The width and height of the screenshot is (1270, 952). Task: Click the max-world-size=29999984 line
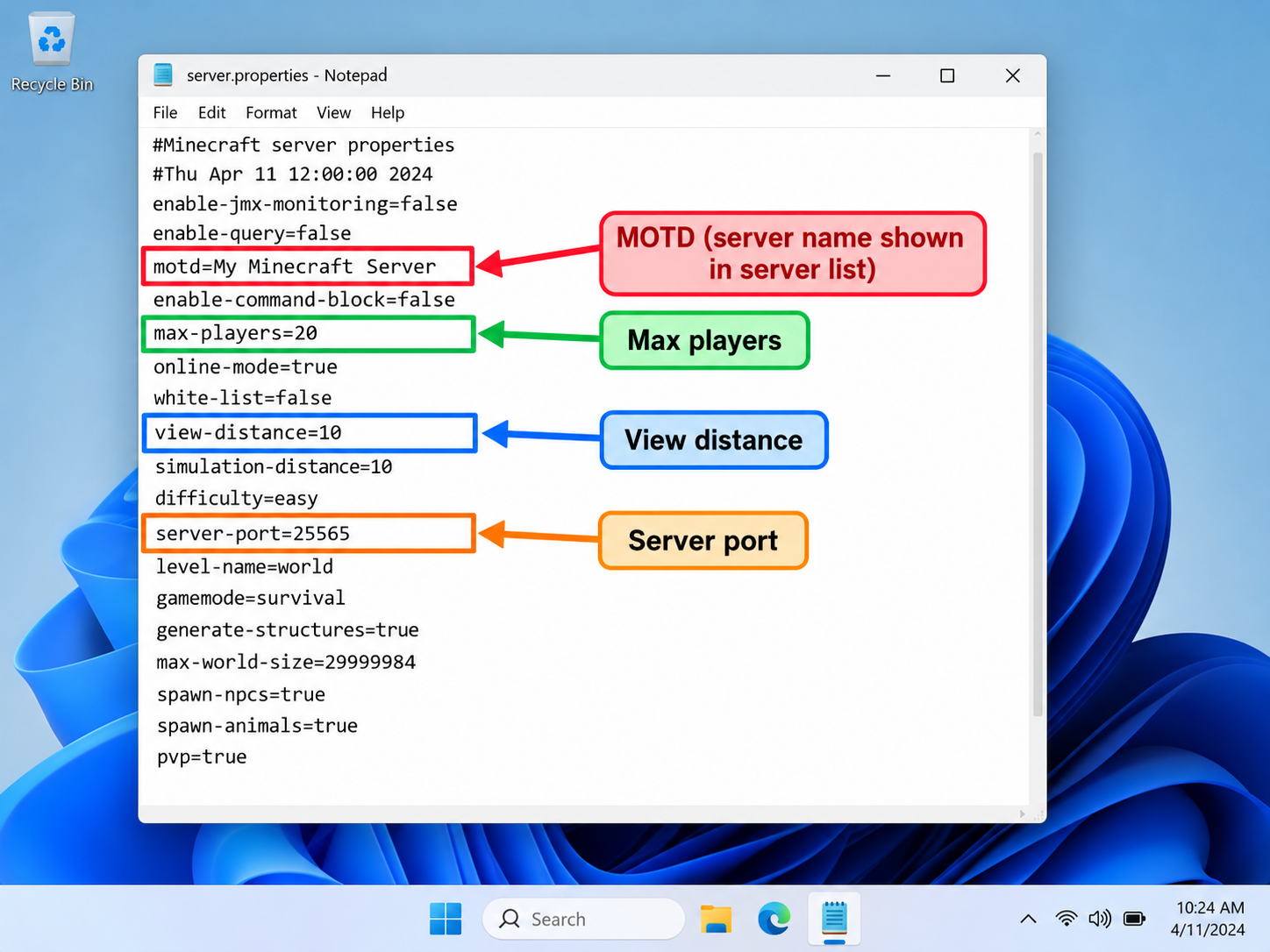286,663
